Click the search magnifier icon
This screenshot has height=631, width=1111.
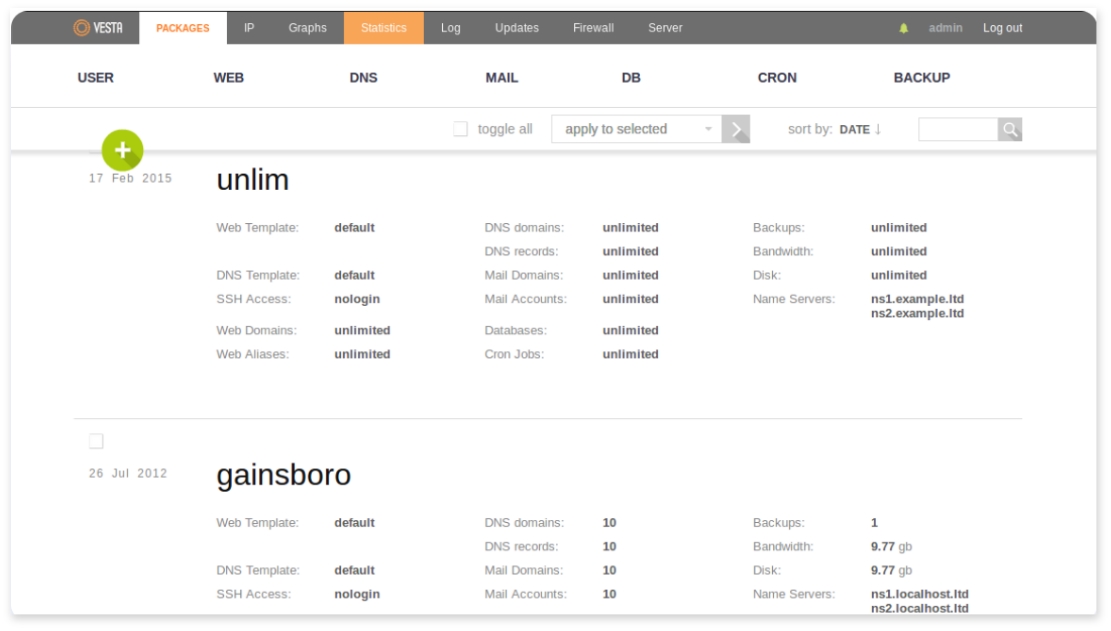(1010, 129)
